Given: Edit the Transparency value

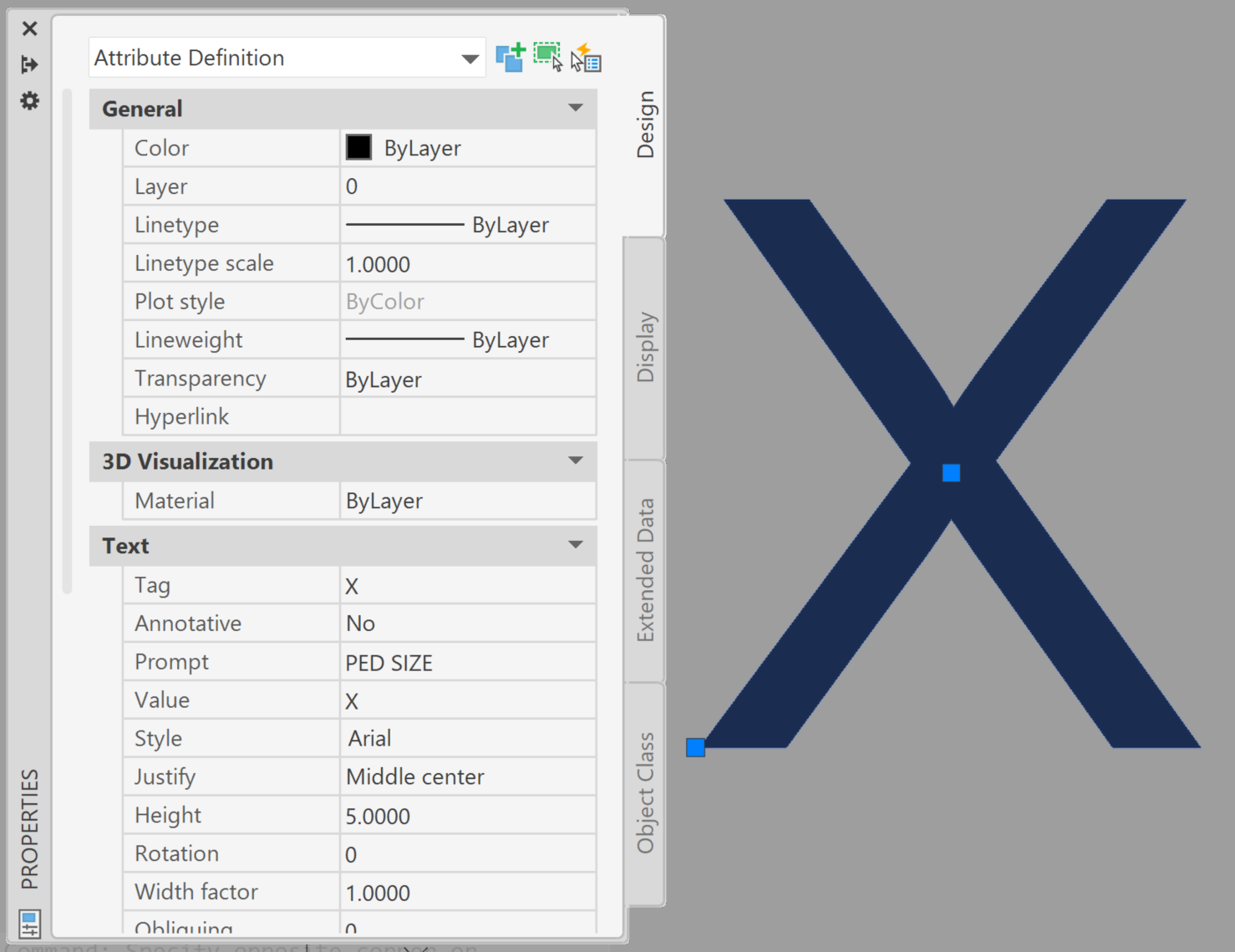Looking at the screenshot, I should pos(468,379).
